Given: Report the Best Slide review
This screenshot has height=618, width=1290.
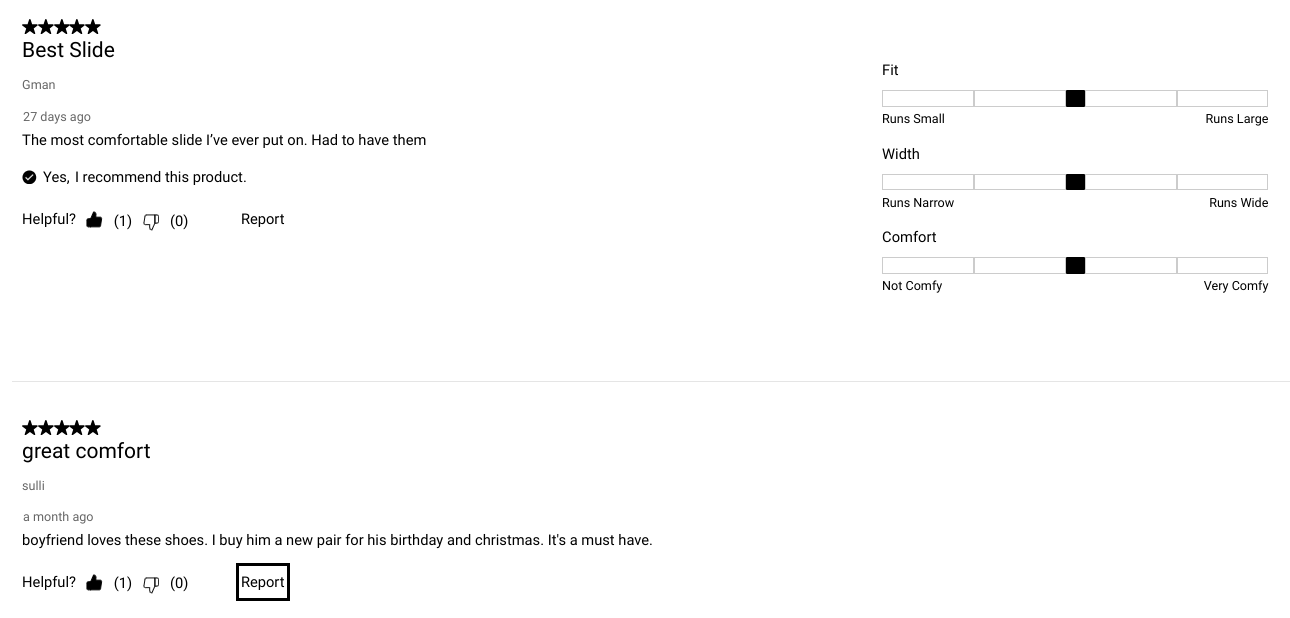Looking at the screenshot, I should click(263, 219).
